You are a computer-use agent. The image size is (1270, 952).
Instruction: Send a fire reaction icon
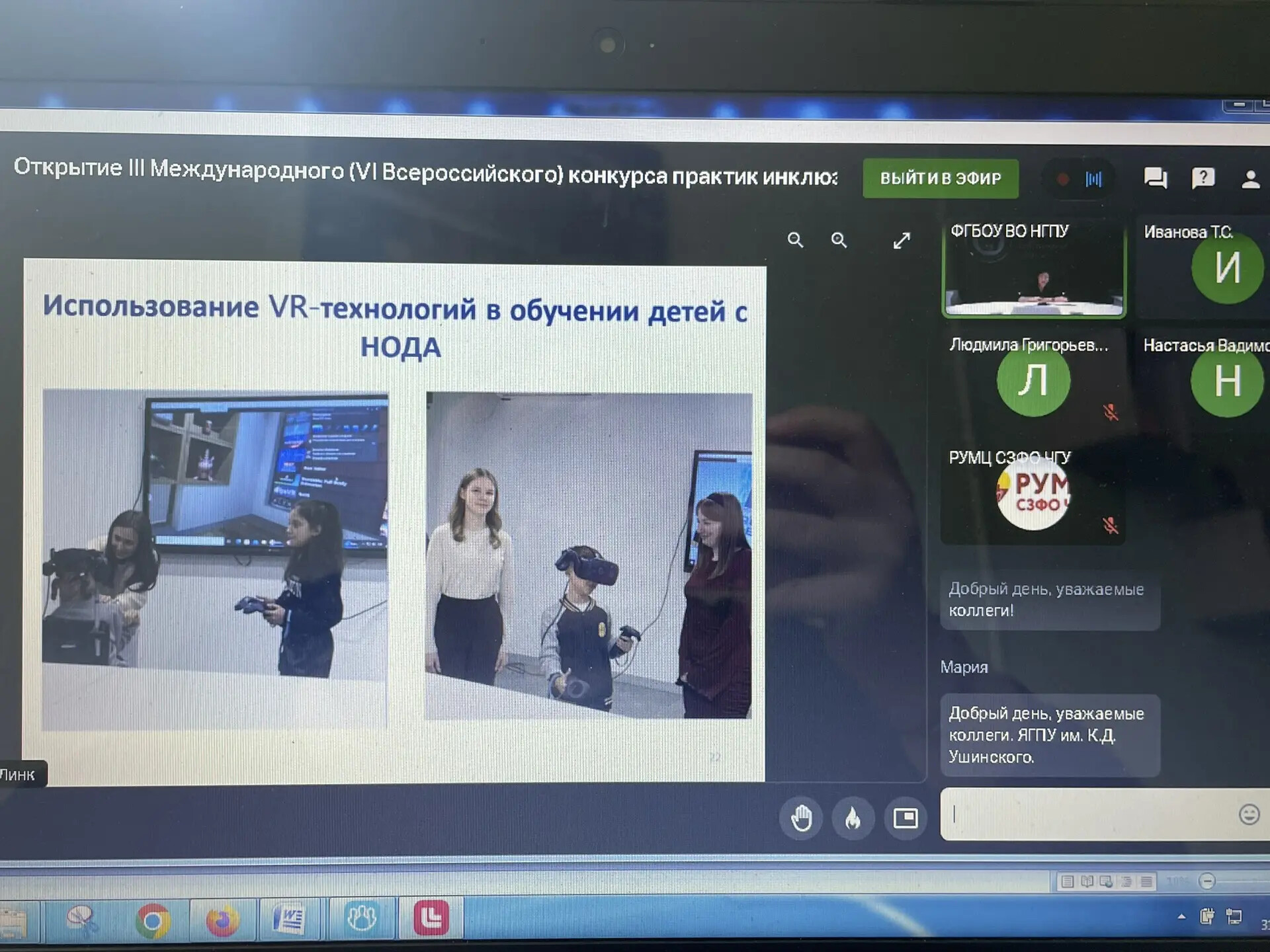pos(853,818)
